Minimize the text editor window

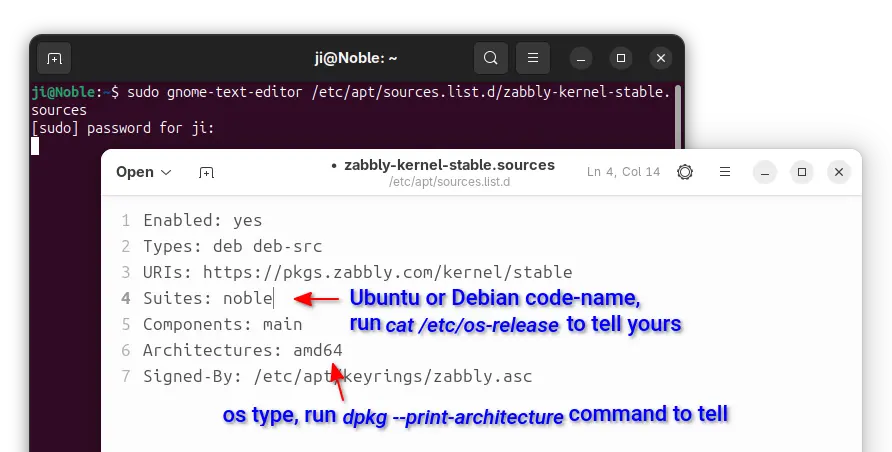tap(763, 172)
